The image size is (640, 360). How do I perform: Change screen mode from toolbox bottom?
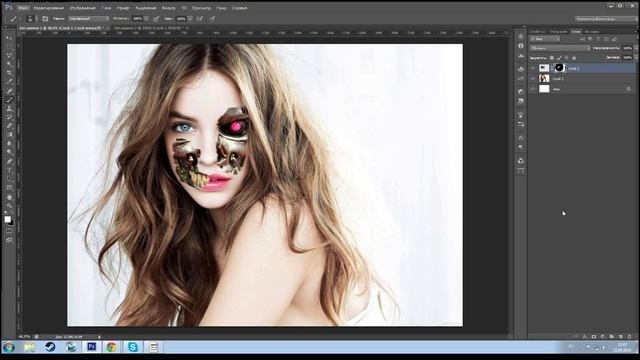[9, 241]
